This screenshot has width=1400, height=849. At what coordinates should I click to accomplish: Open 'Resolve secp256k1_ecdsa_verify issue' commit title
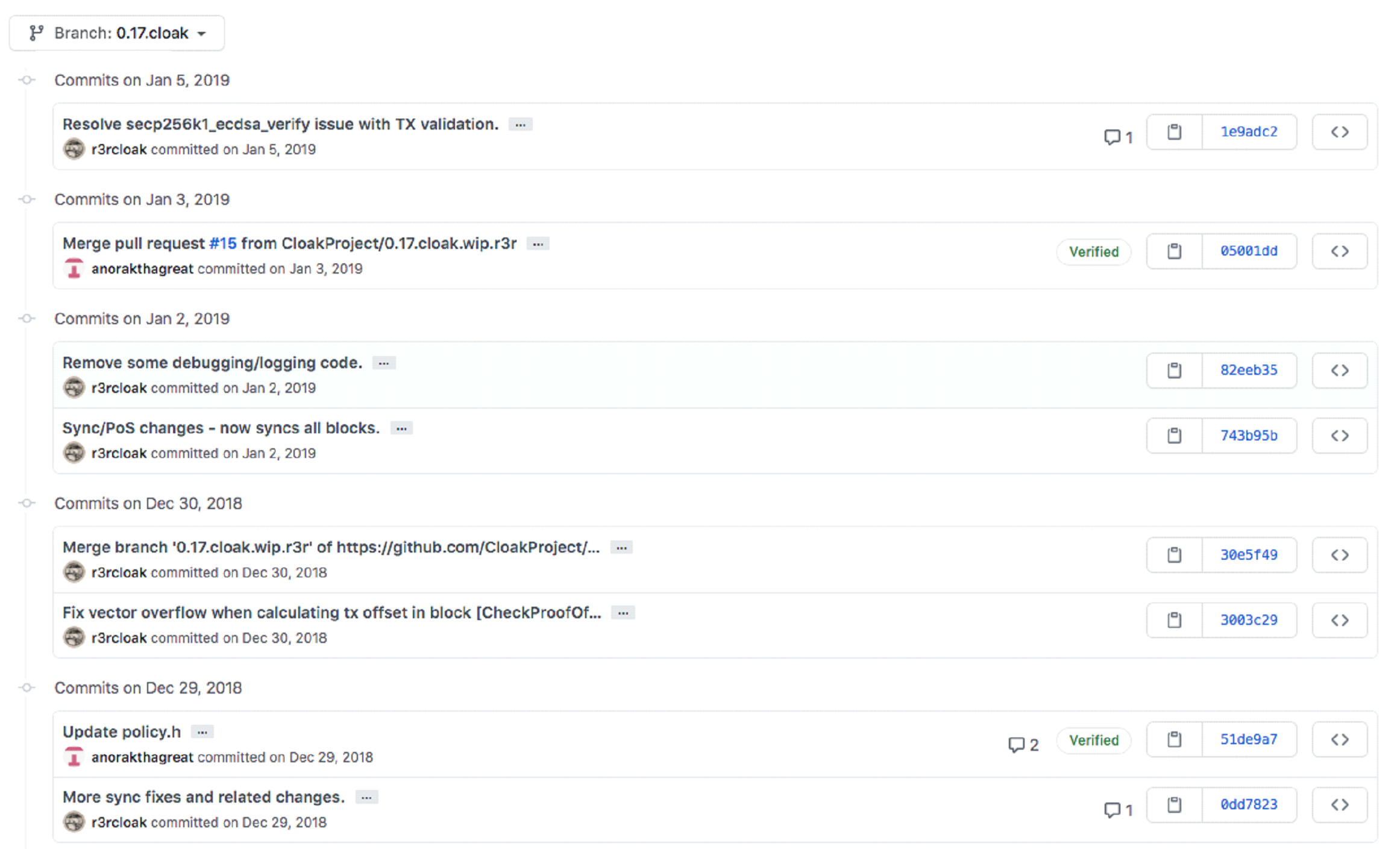(281, 124)
